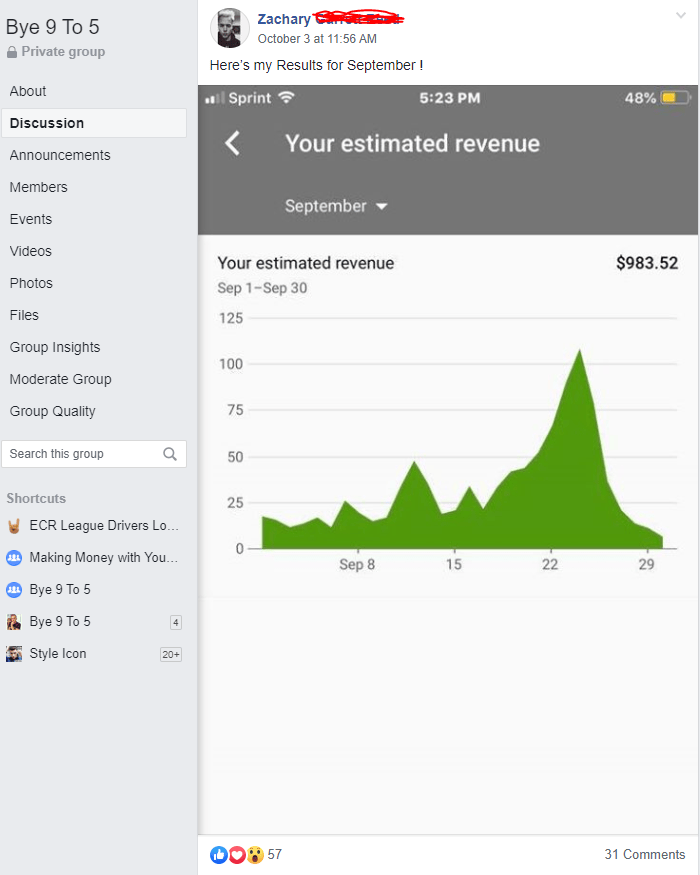Expand post options chevron at top right
This screenshot has width=700, height=875.
tap(682, 15)
